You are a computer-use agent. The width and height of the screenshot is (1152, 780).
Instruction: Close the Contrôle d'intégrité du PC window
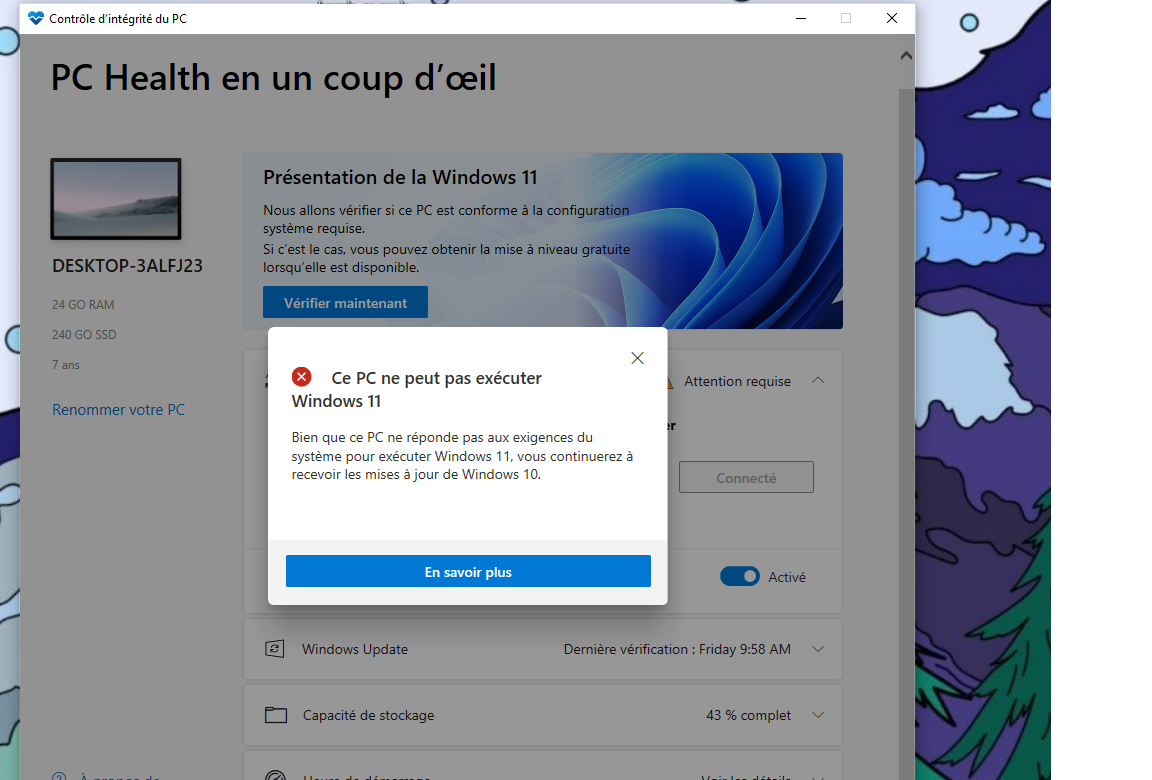tap(891, 18)
